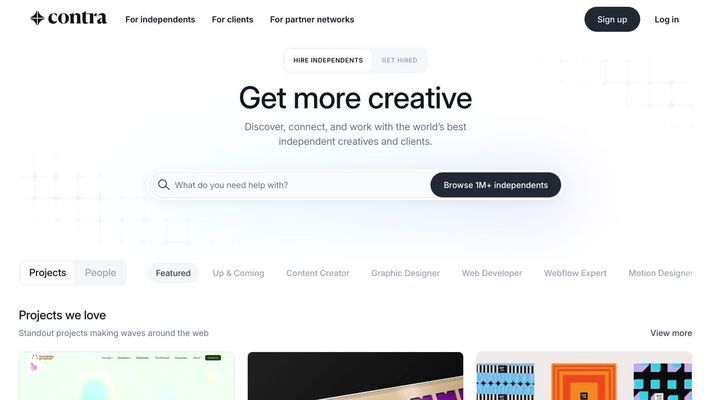Click the Sign up button
Screen dimensions: 711x400
(612, 20)
